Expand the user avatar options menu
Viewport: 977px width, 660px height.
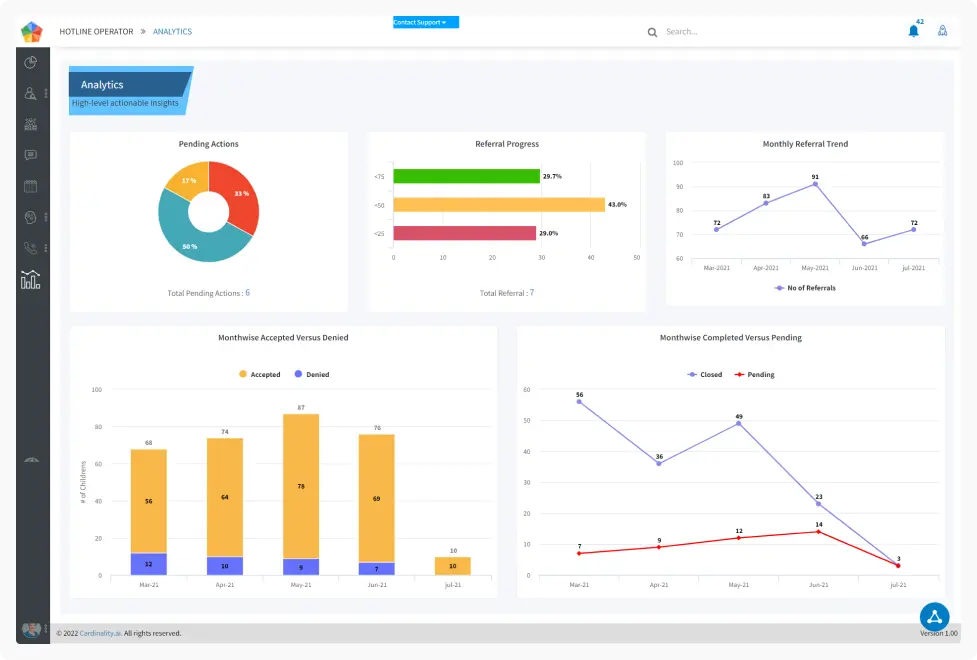pyautogui.click(x=46, y=631)
